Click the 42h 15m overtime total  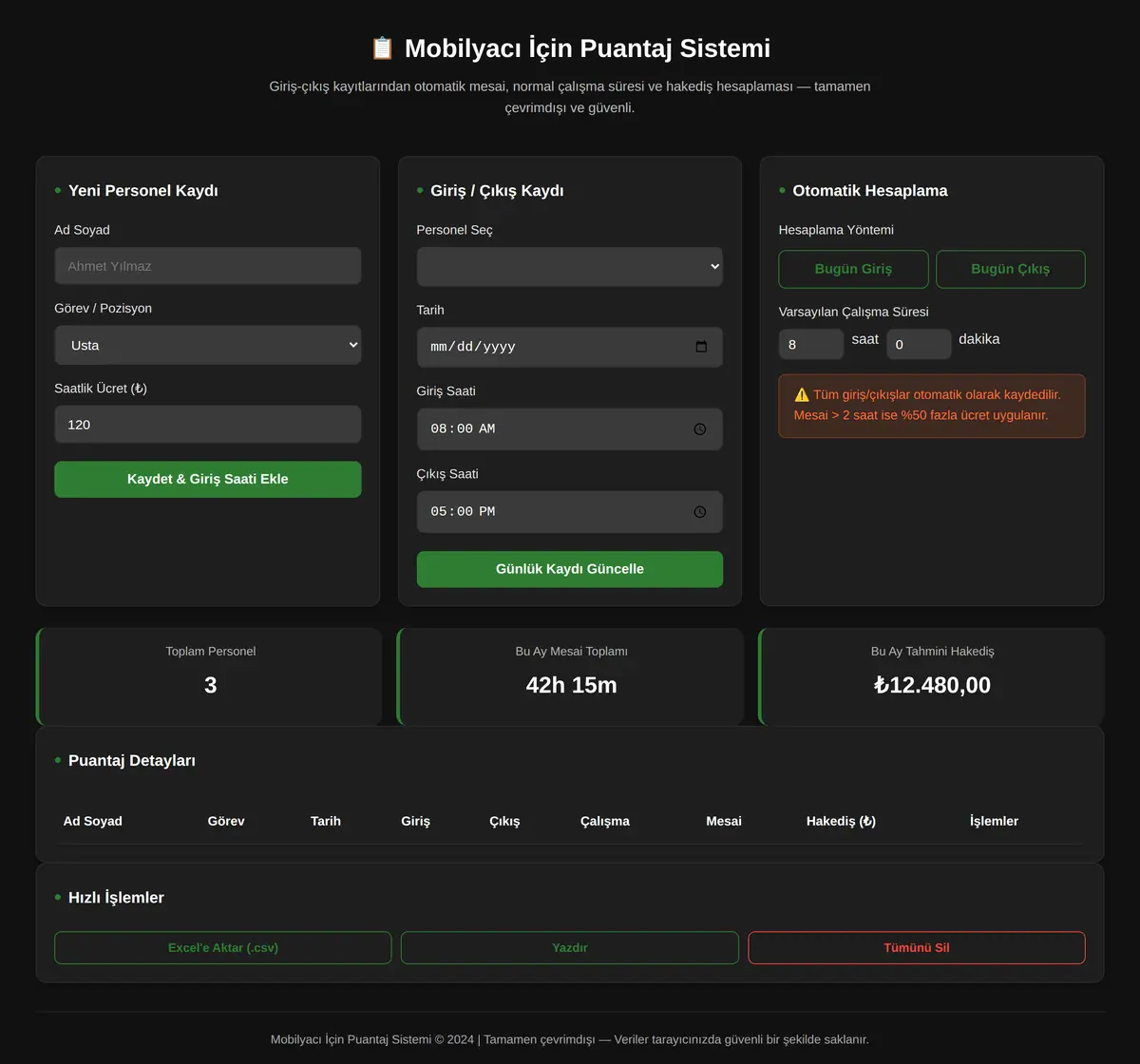[x=572, y=685]
